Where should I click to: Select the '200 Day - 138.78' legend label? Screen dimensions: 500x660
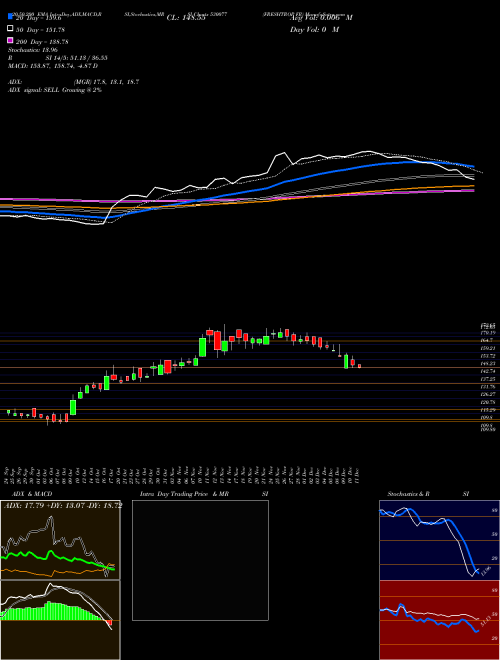point(43,42)
